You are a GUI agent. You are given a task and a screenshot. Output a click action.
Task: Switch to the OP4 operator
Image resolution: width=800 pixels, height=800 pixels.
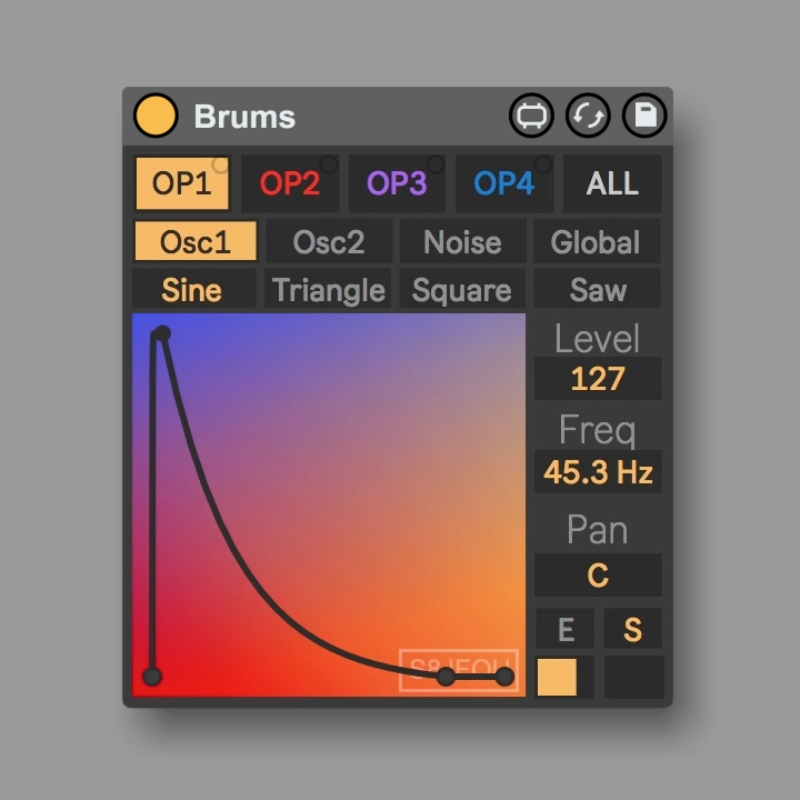coord(503,184)
